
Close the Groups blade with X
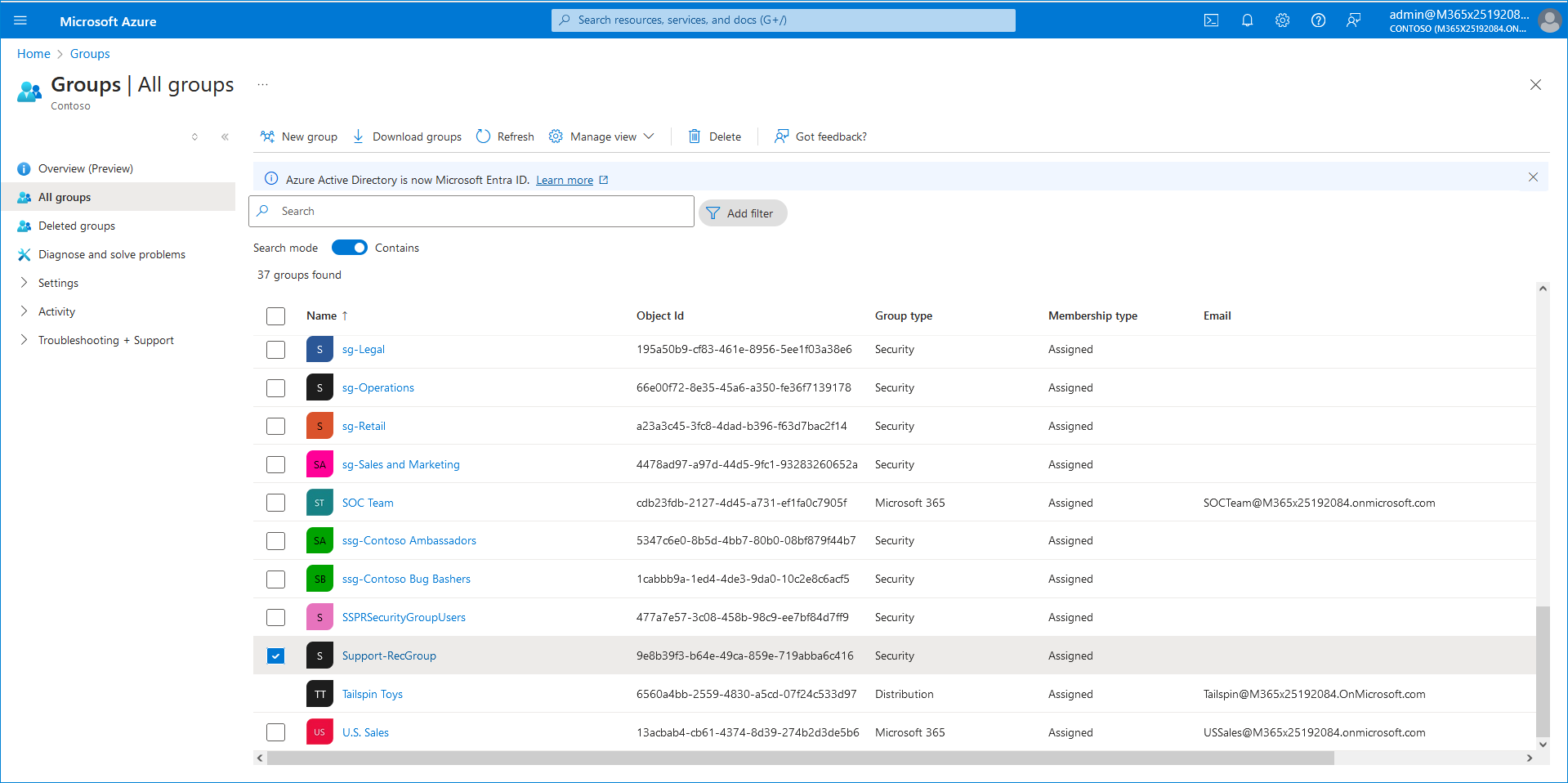click(1535, 85)
